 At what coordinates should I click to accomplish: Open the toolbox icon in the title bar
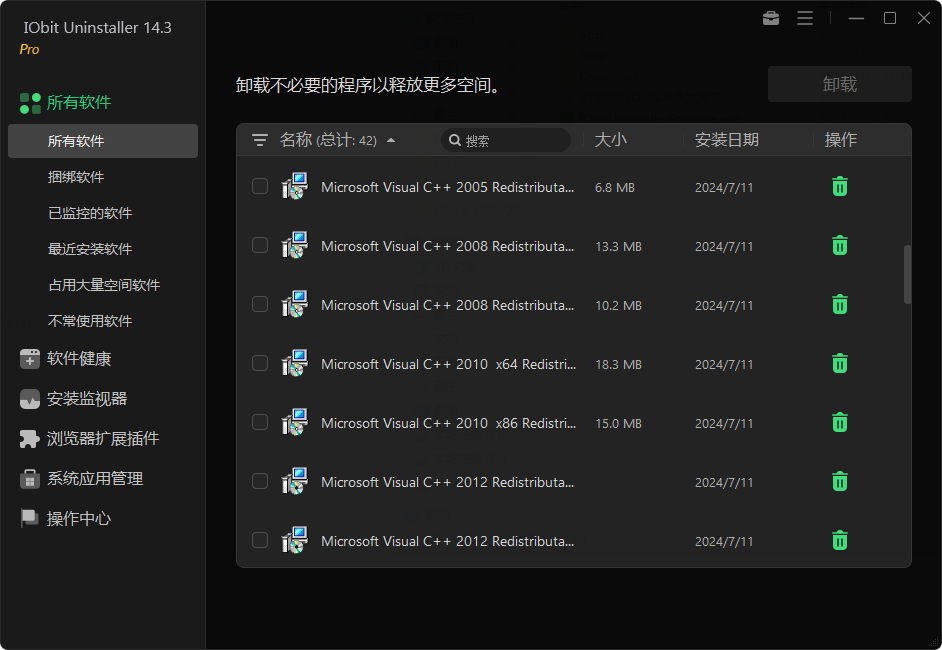[x=770, y=18]
